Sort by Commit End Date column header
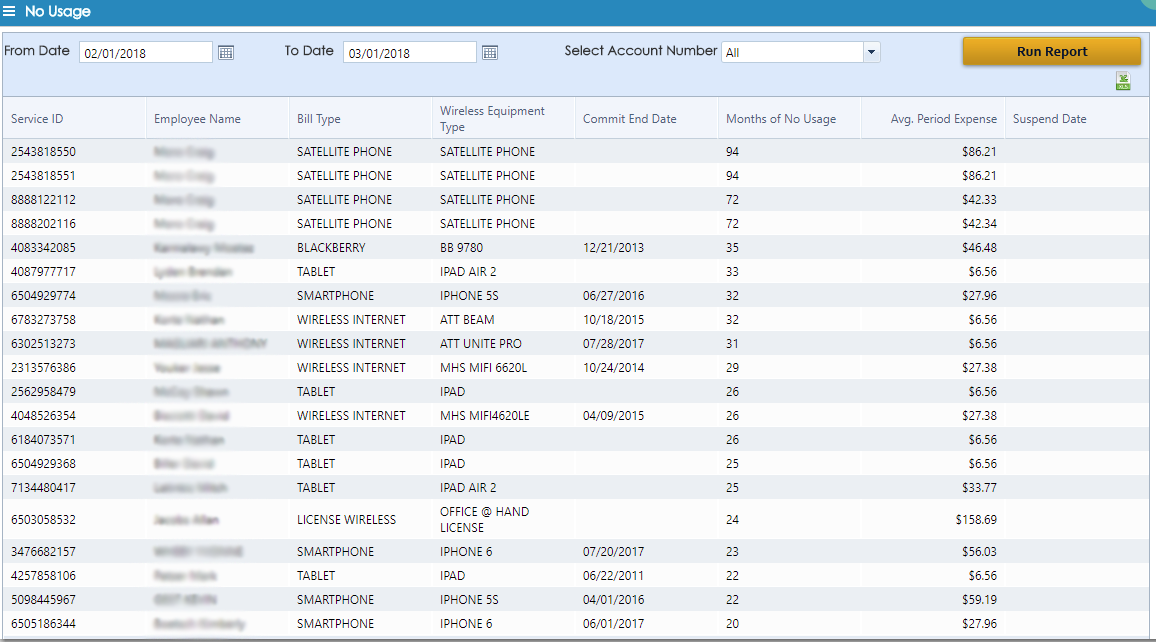This screenshot has width=1156, height=642. pos(629,119)
